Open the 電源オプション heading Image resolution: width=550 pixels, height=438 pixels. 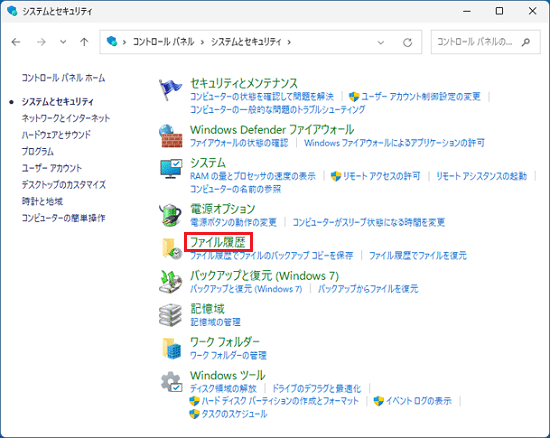coord(223,209)
